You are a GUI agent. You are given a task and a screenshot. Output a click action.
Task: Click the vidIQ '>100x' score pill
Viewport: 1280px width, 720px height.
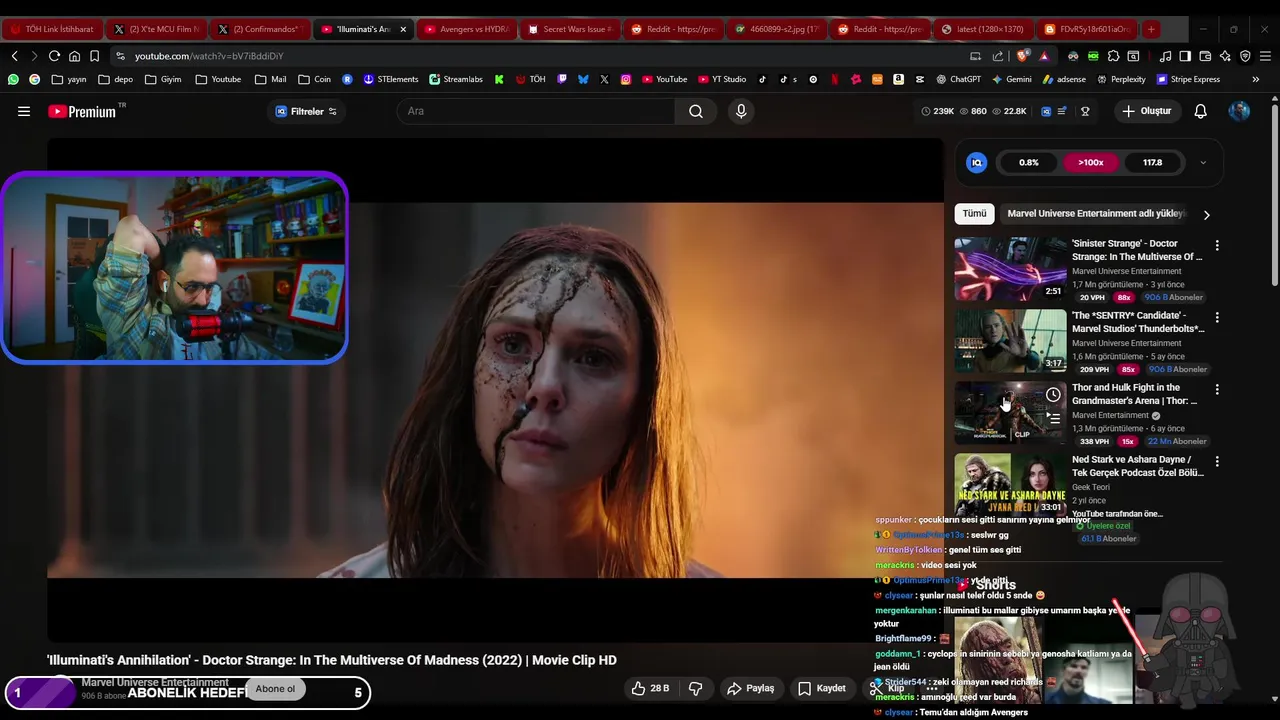coord(1090,162)
